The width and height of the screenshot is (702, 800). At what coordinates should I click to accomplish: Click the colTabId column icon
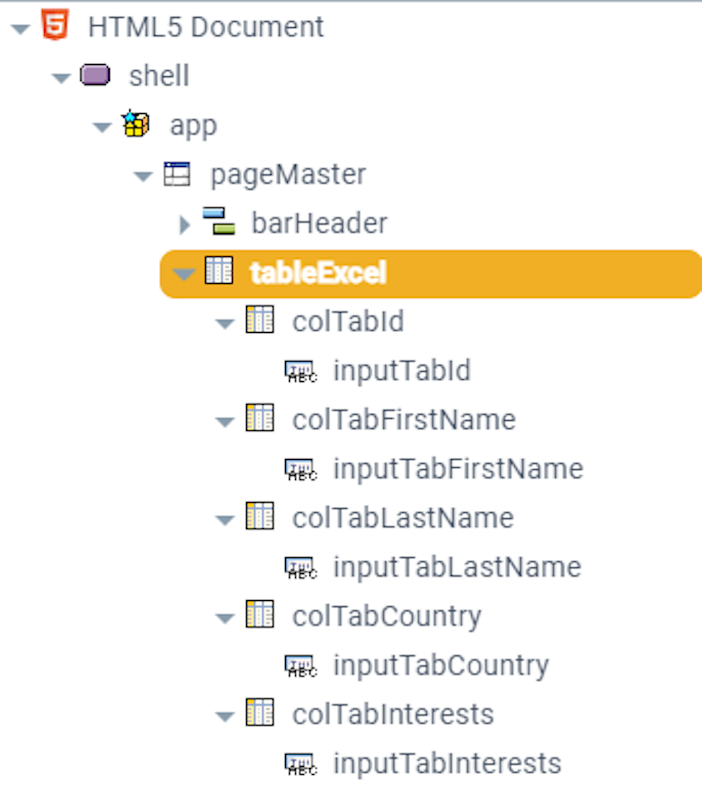tap(260, 321)
